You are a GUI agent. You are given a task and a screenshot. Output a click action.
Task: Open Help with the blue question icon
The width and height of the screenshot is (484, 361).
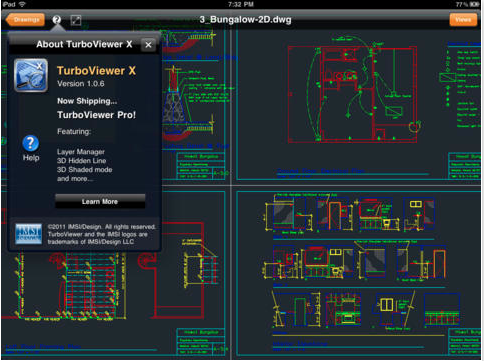(x=31, y=148)
